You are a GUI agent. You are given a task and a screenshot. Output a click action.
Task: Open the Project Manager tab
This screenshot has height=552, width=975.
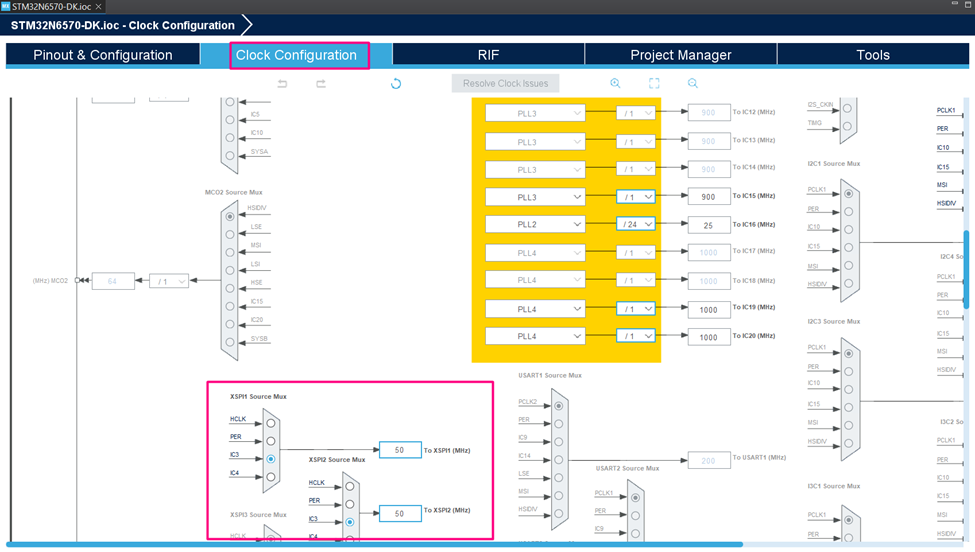click(680, 55)
